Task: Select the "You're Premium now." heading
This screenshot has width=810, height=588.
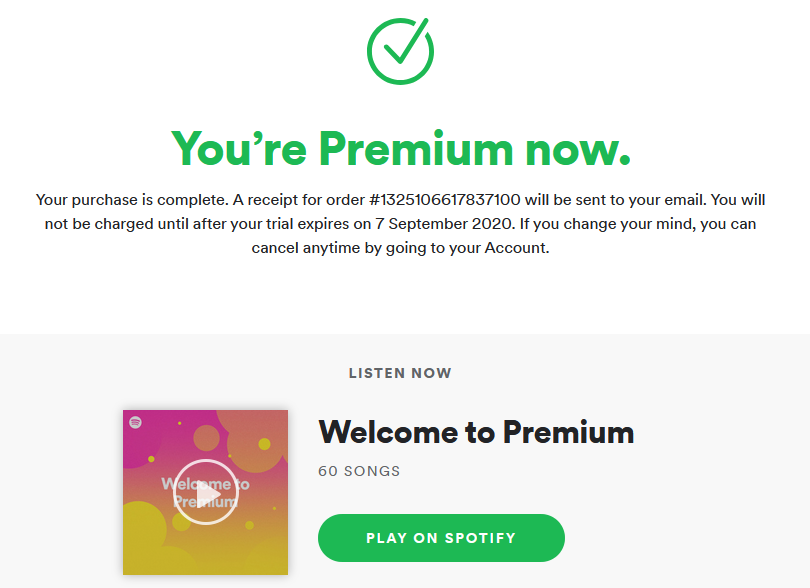Action: point(400,148)
